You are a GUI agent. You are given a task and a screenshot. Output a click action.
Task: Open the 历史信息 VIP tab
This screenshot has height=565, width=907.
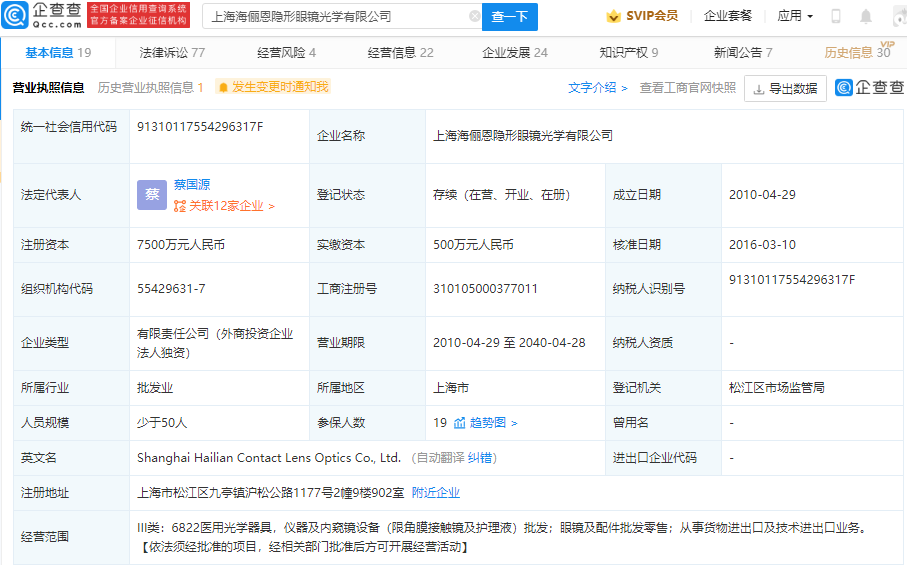click(x=858, y=51)
